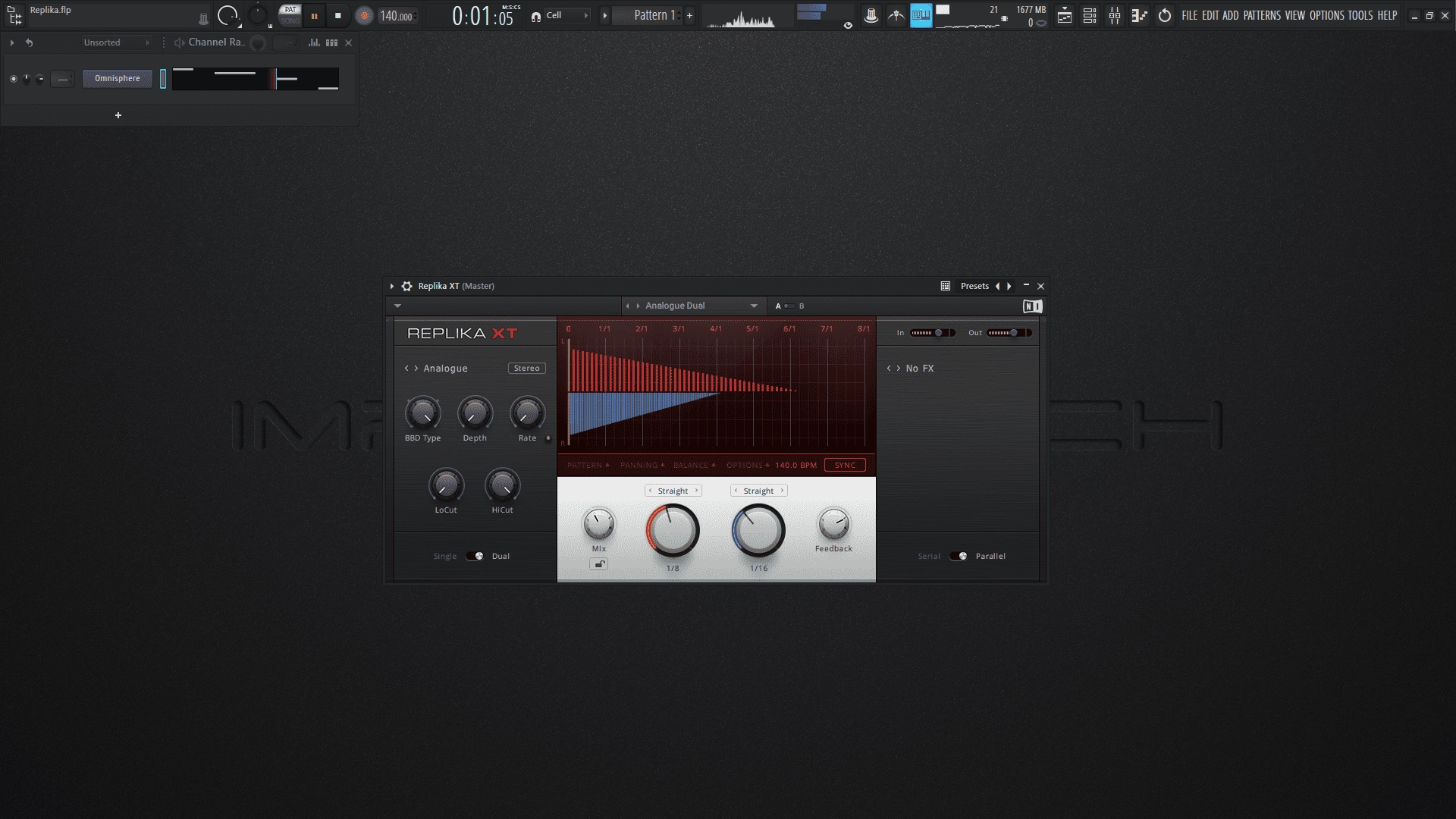Adjust the In level slider
Image resolution: width=1456 pixels, height=819 pixels.
(933, 333)
